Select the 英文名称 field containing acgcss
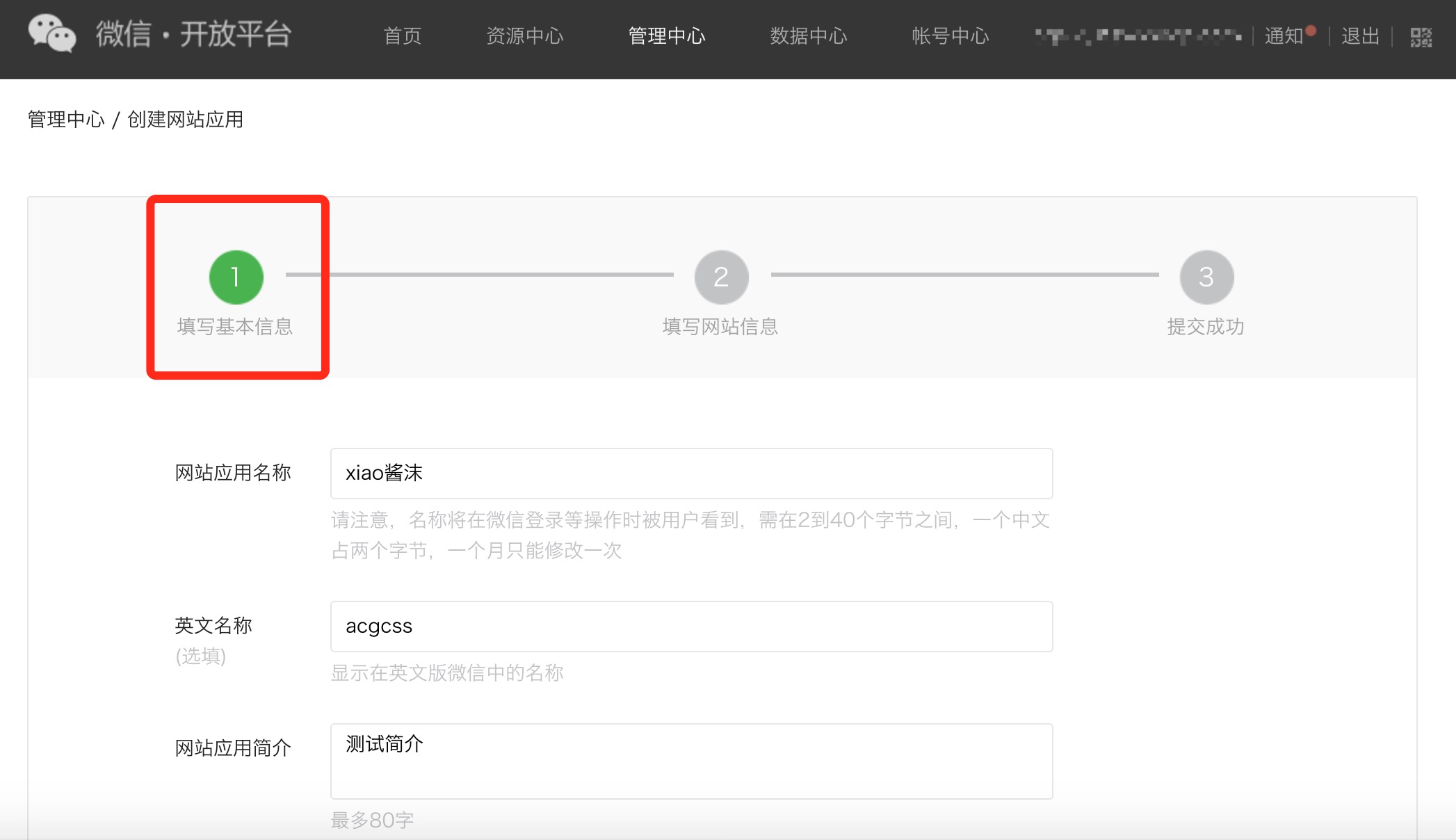Image resolution: width=1456 pixels, height=840 pixels. point(691,626)
